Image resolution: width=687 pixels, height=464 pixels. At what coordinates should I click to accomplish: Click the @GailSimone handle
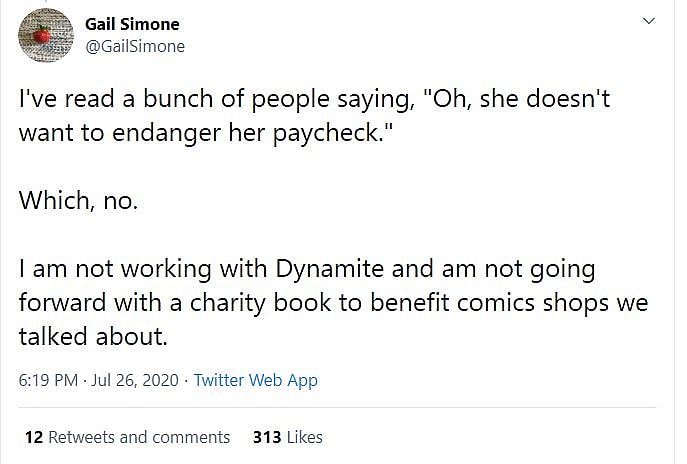(x=135, y=46)
